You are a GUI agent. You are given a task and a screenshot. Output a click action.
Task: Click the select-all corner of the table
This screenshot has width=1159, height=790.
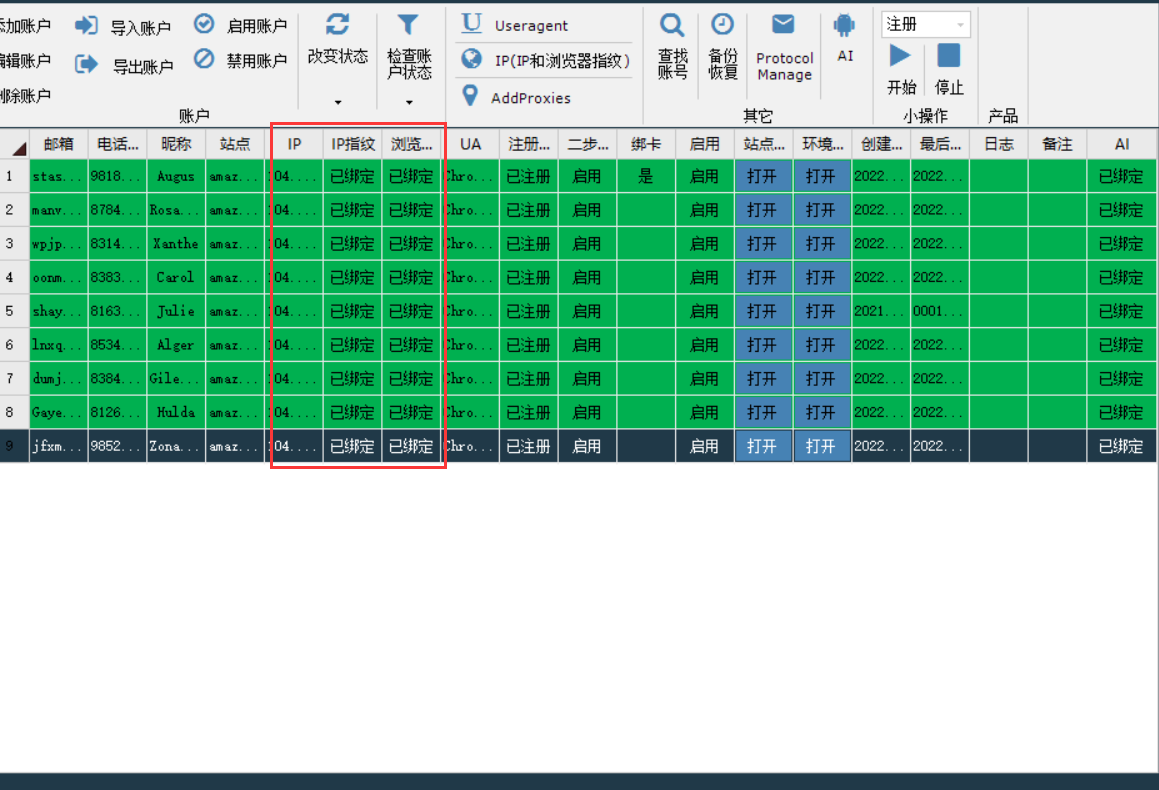(15, 144)
